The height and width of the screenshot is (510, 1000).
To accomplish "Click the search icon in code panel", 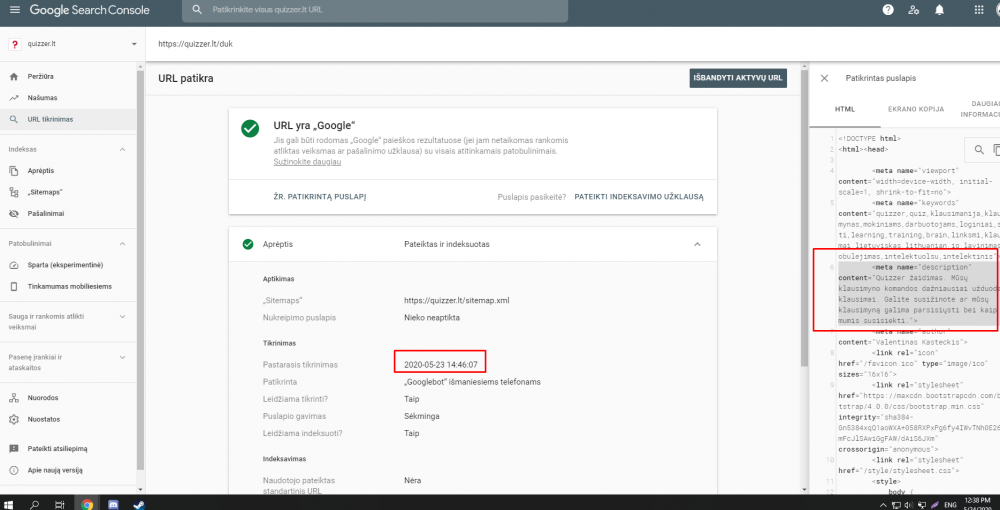I will 979,150.
